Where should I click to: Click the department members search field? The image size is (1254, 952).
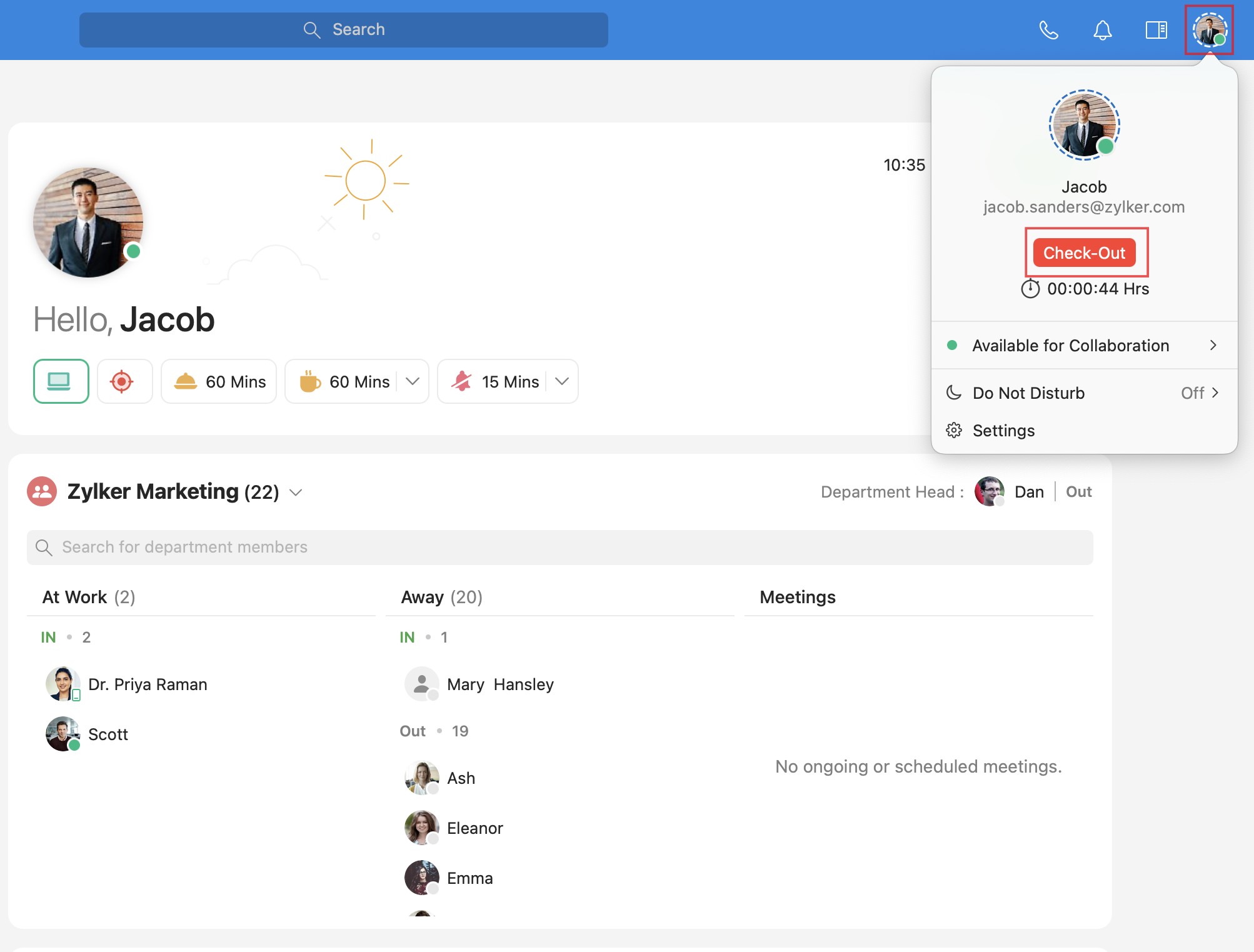pos(559,548)
